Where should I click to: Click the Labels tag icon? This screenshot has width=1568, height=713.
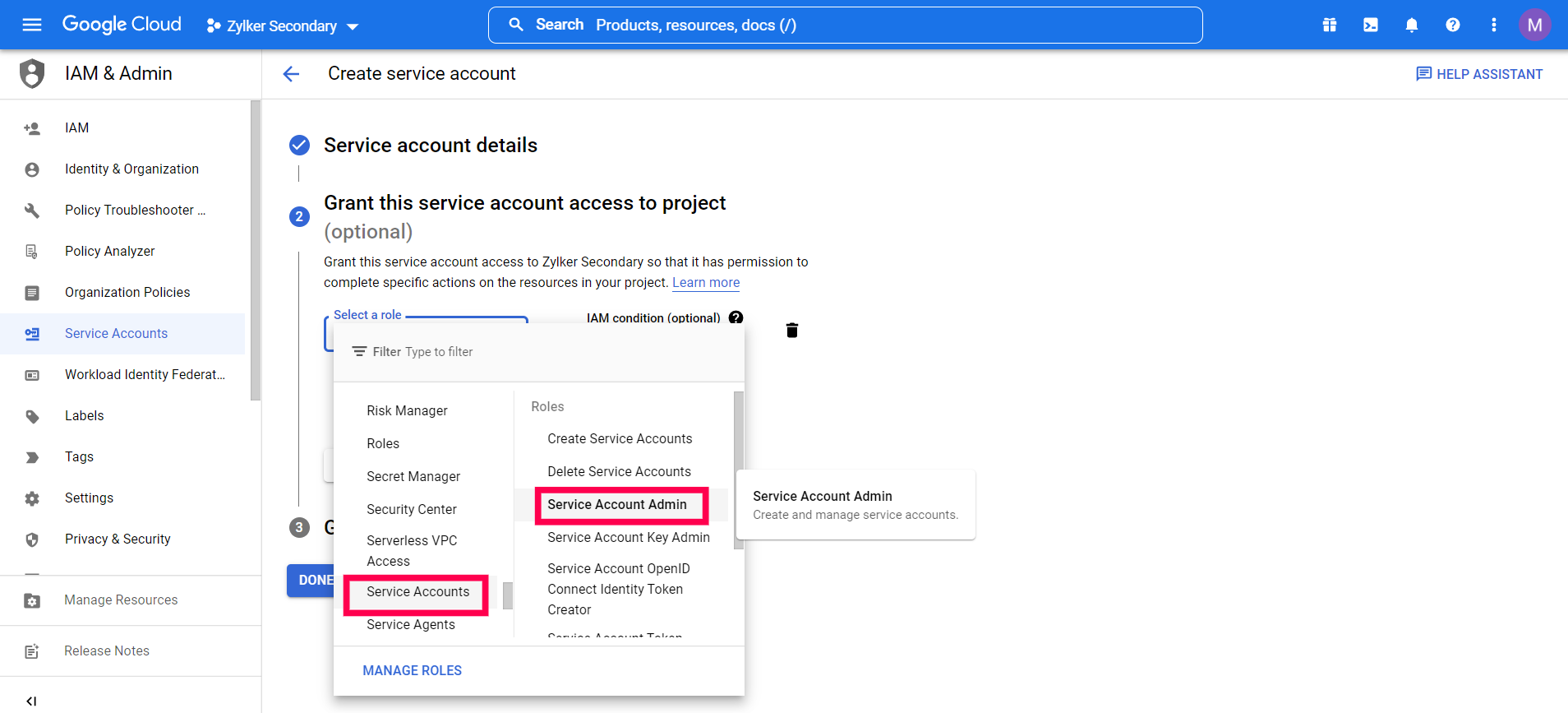tap(32, 416)
